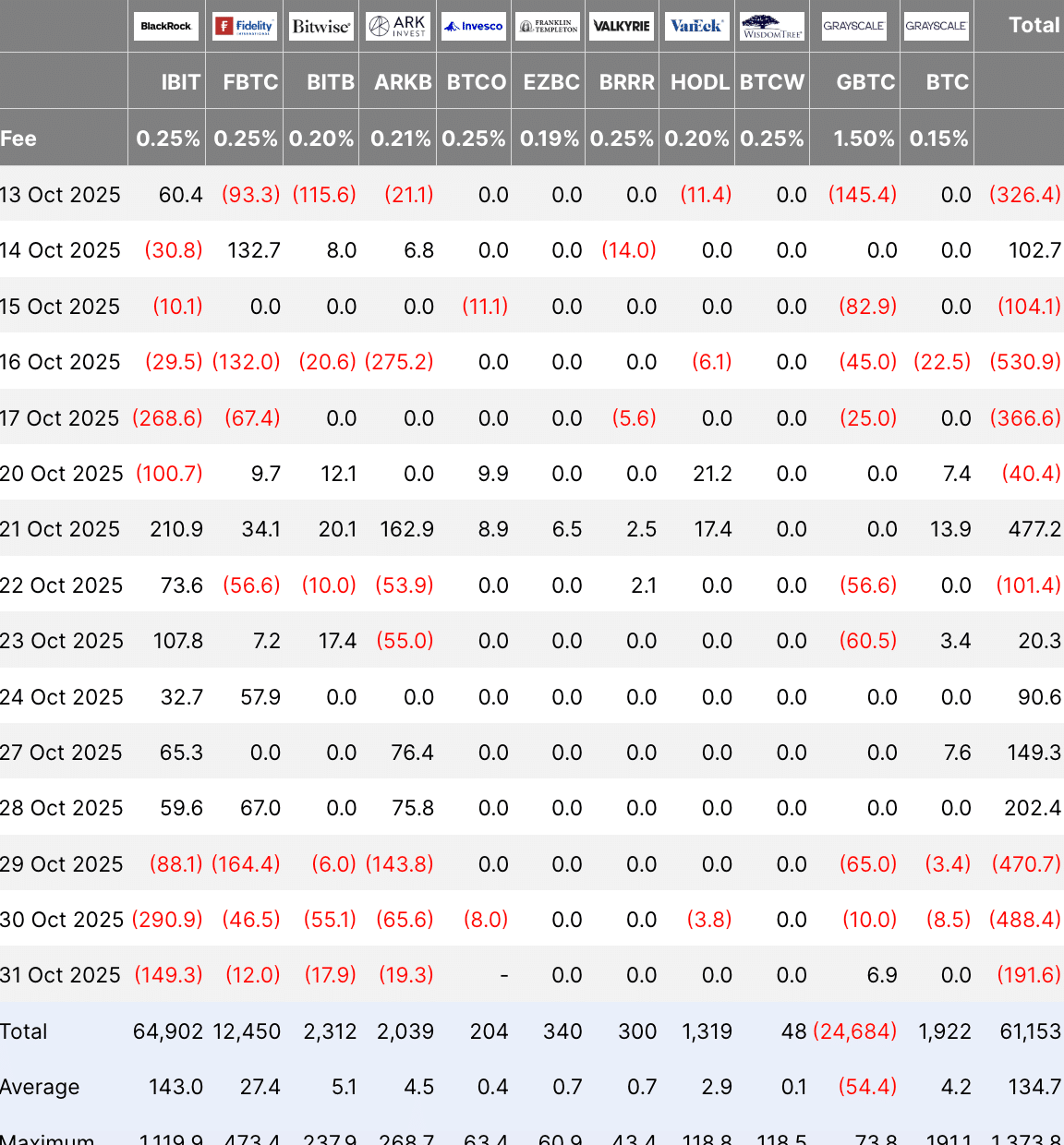Select the 21 Oct 2025 date row

[x=60, y=529]
